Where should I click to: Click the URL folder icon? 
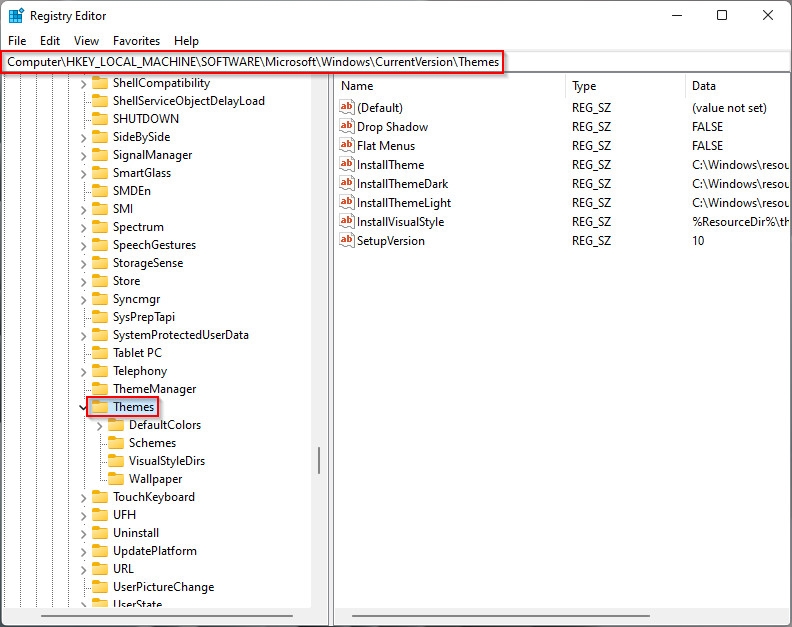pyautogui.click(x=100, y=569)
